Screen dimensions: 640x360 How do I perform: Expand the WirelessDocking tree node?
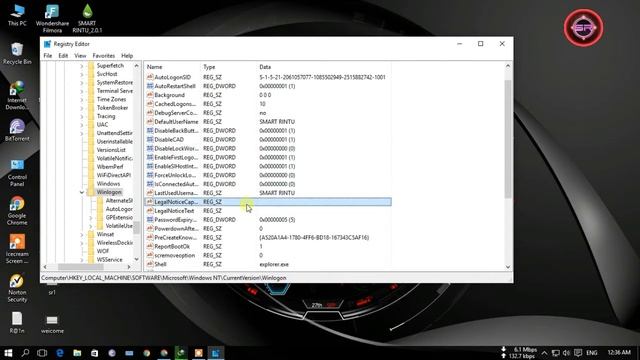[82, 243]
